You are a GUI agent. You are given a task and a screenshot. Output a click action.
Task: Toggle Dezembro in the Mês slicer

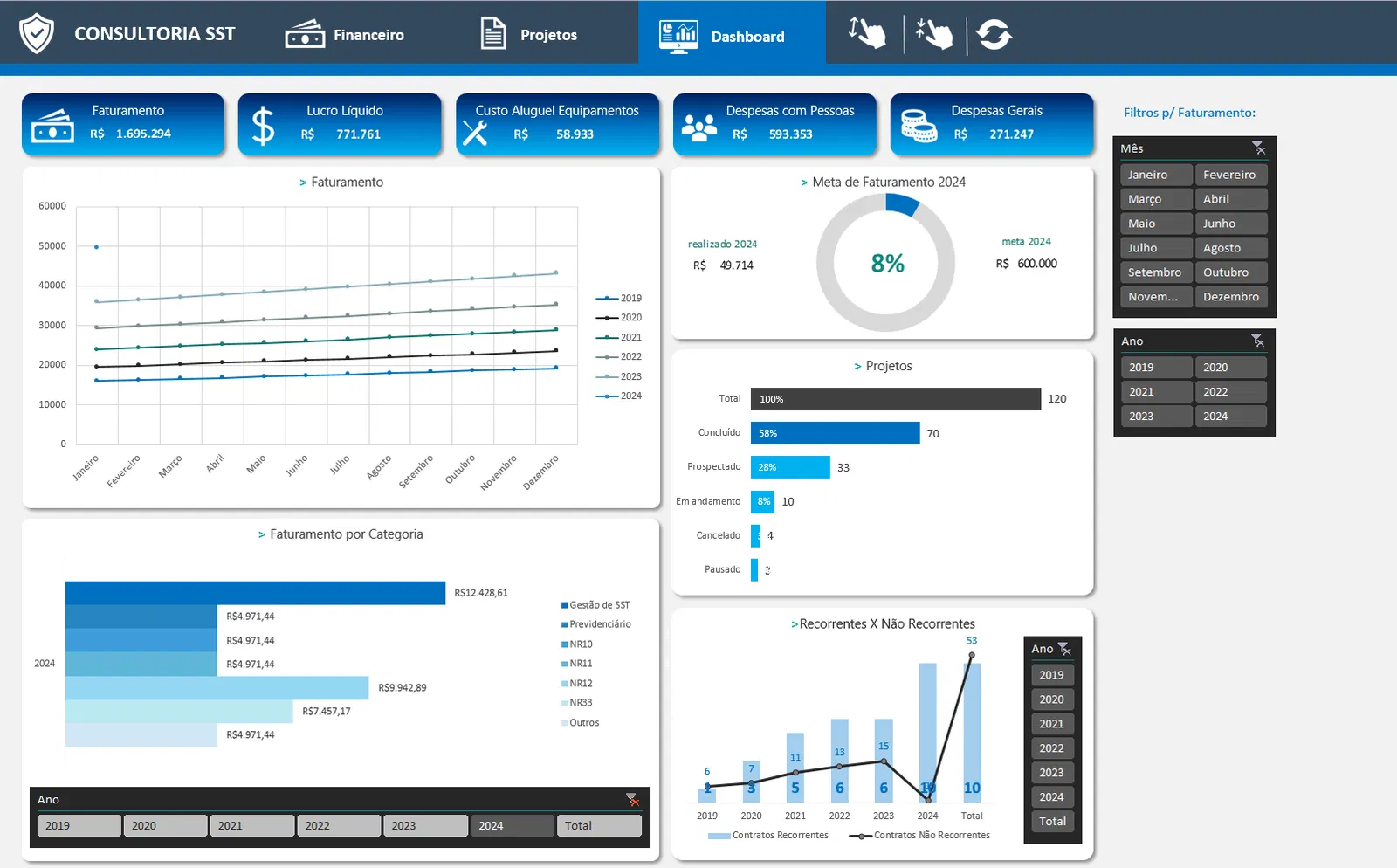click(x=1230, y=297)
